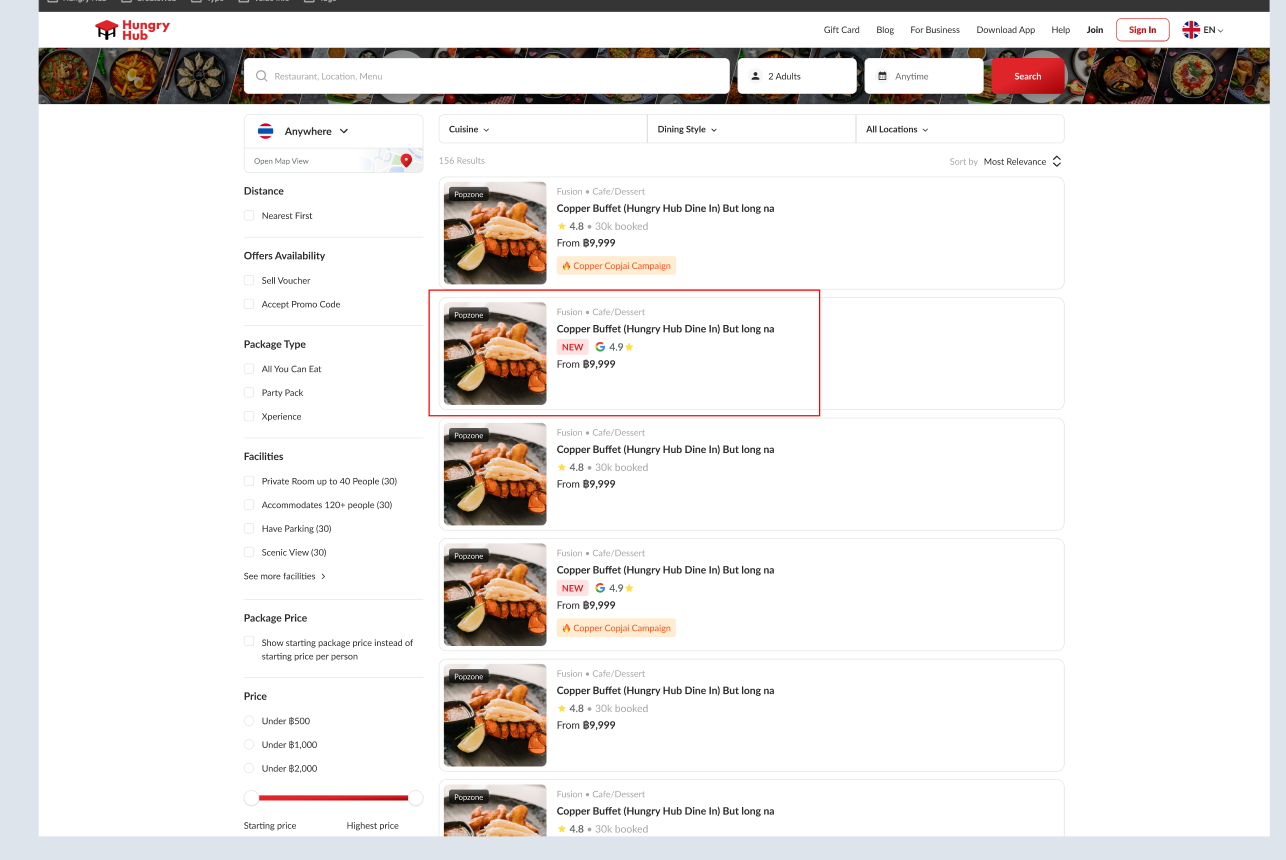Click the map pin on map preview
Image resolution: width=1286 pixels, height=860 pixels.
(406, 160)
